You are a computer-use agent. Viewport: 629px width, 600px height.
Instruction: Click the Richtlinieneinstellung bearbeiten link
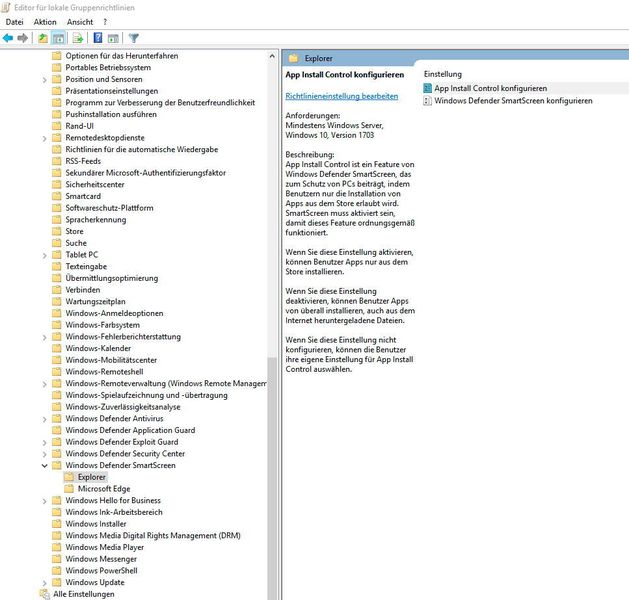(341, 96)
